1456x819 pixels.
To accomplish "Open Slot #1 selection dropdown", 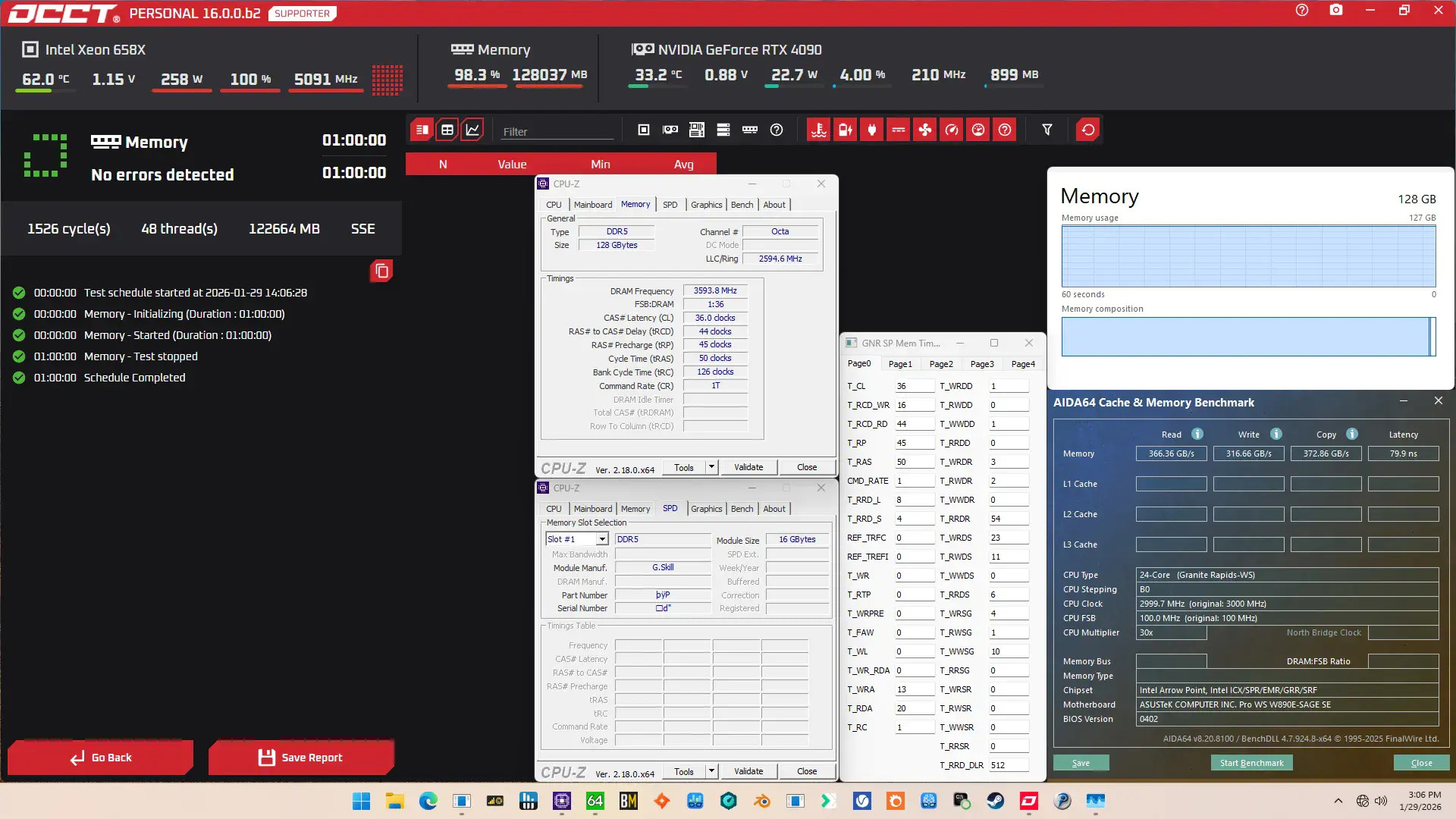I will (x=601, y=539).
